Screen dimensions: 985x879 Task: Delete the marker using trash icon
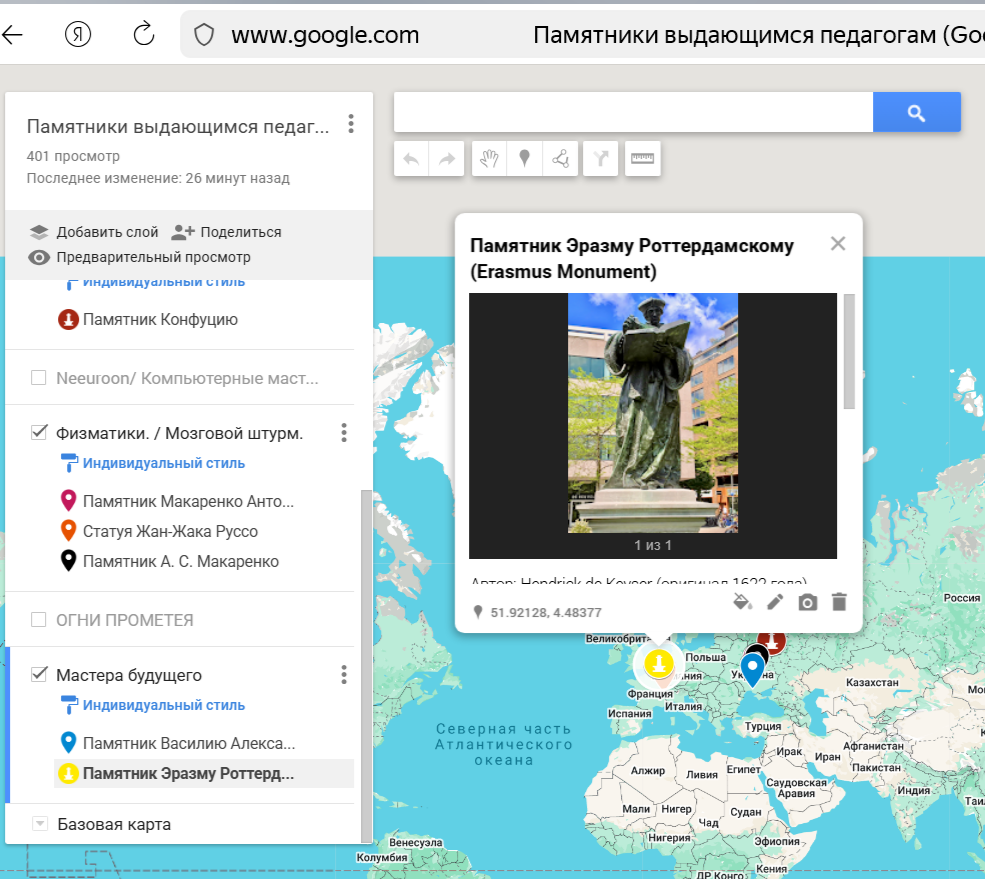(x=839, y=602)
